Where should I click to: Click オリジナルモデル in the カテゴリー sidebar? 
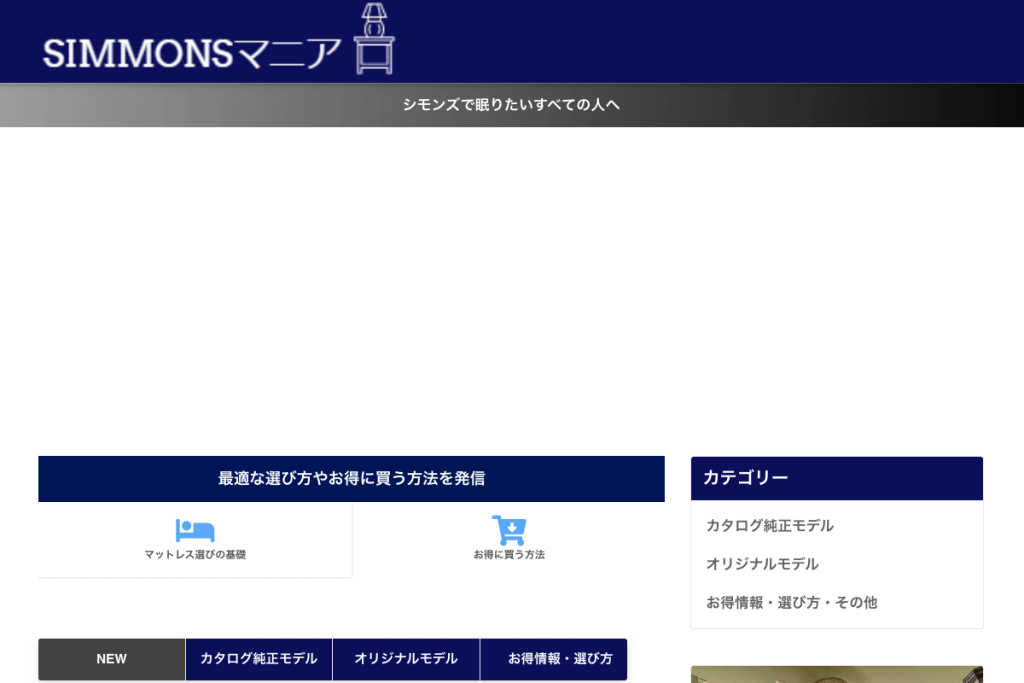coord(760,564)
